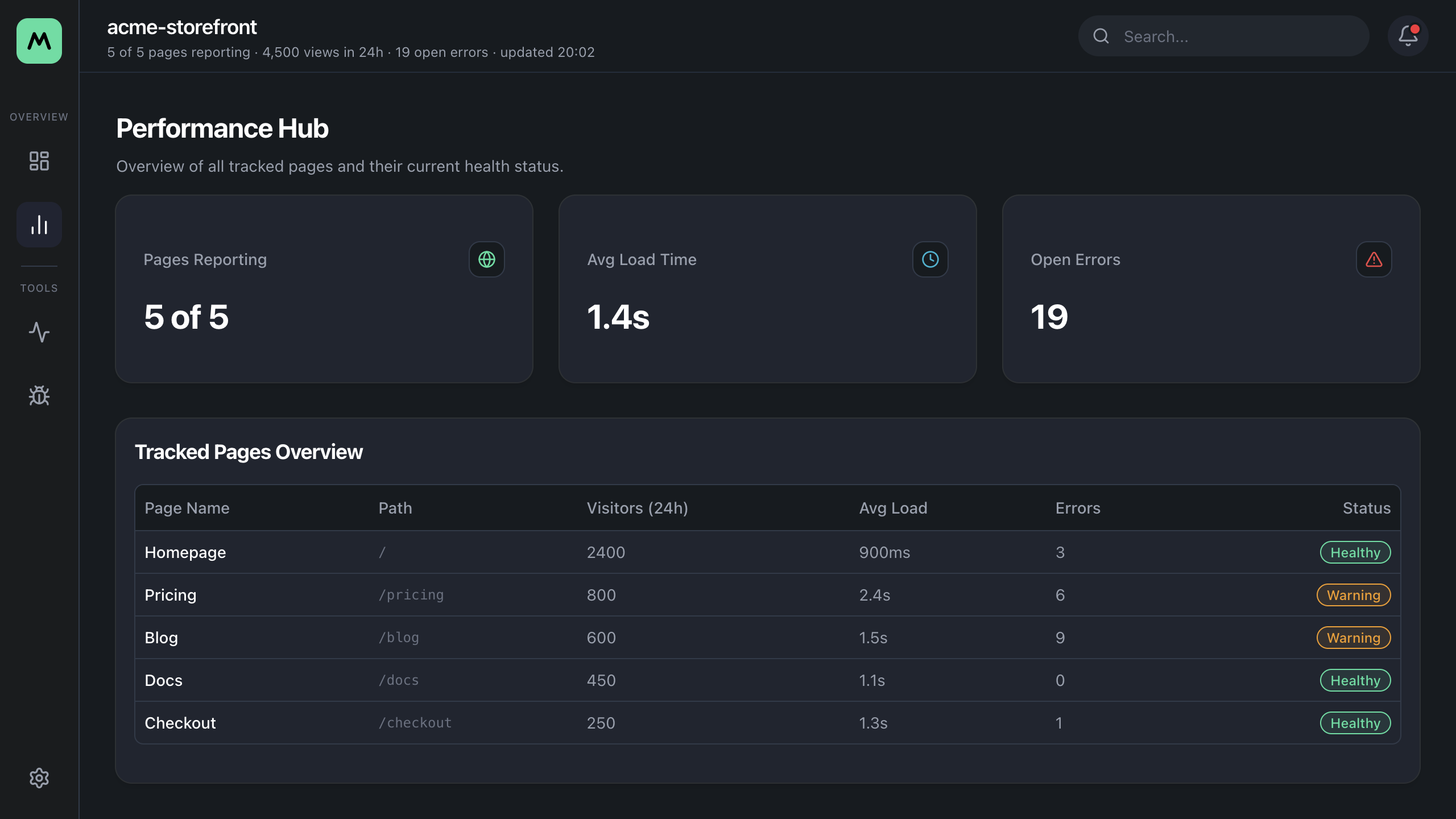Click the Status column header
The image size is (1456, 819).
point(1367,508)
